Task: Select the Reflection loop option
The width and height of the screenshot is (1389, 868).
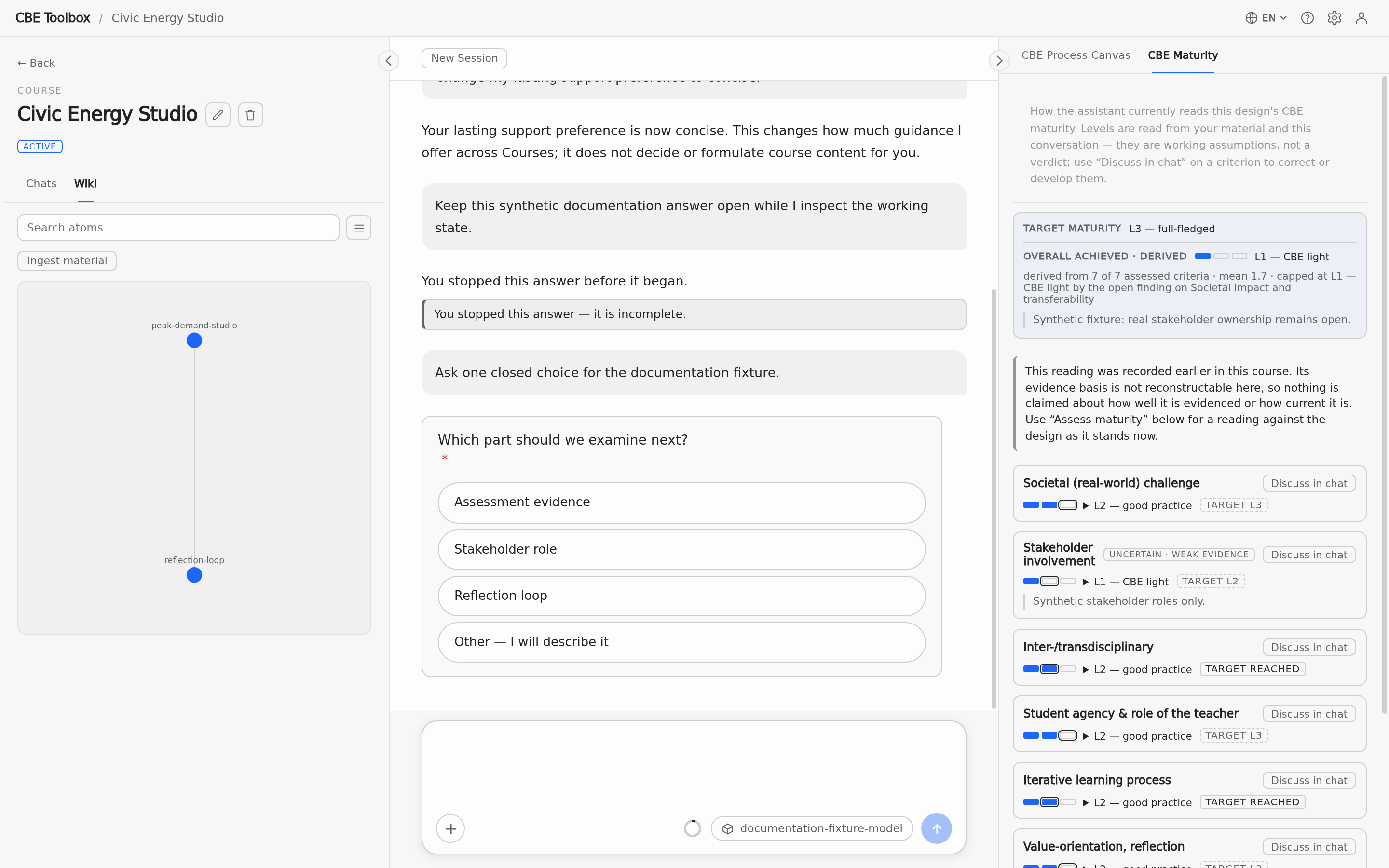Action: point(681,596)
